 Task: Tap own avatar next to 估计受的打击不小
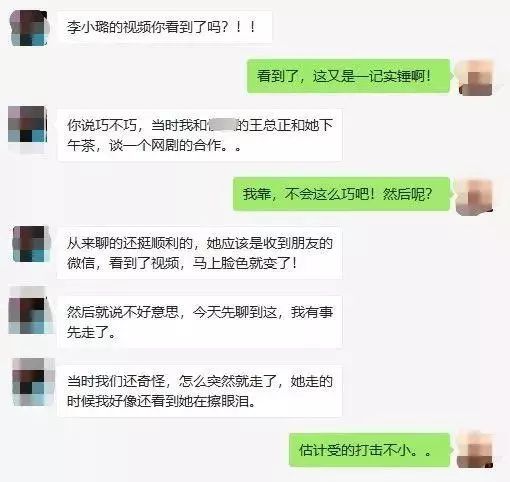(x=475, y=451)
